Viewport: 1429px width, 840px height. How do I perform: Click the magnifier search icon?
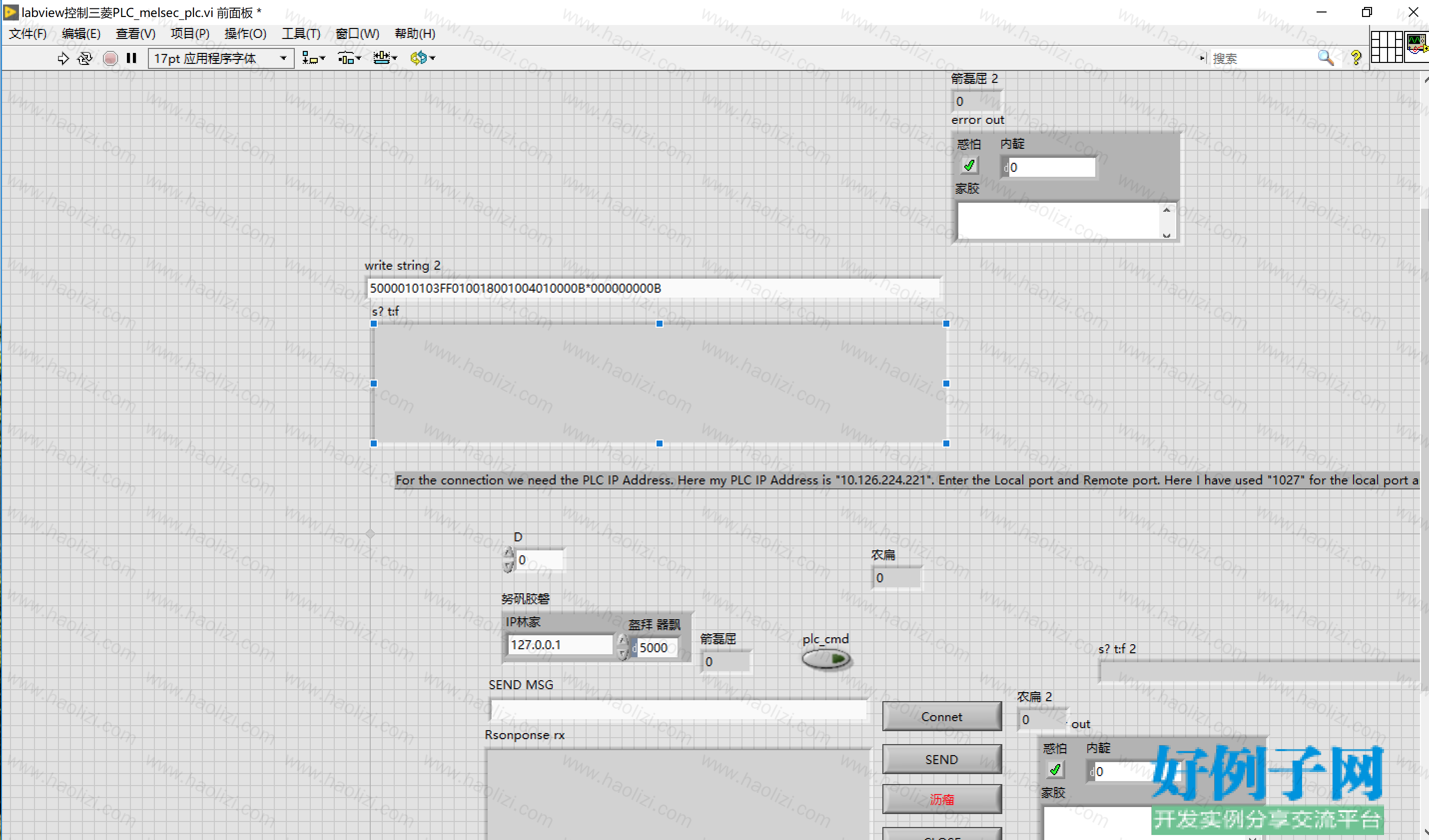(x=1325, y=58)
